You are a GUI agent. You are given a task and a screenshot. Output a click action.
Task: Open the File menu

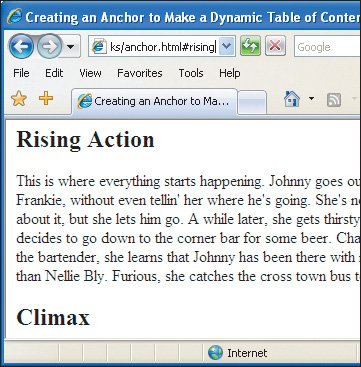[21, 73]
